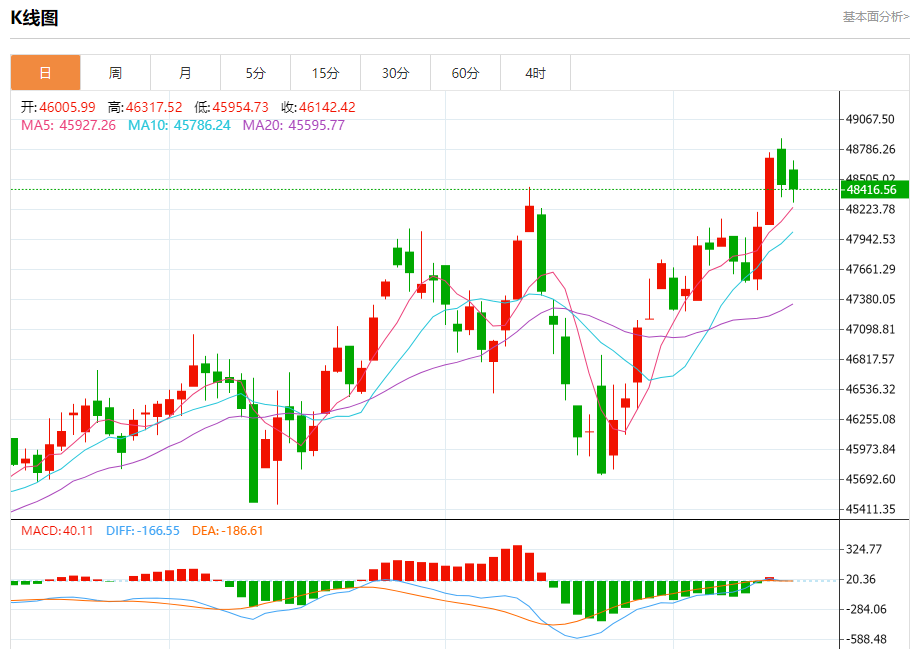Image resolution: width=920 pixels, height=649 pixels.
Task: Click the MA10: 45786.24 indicator label
Action: click(x=179, y=126)
